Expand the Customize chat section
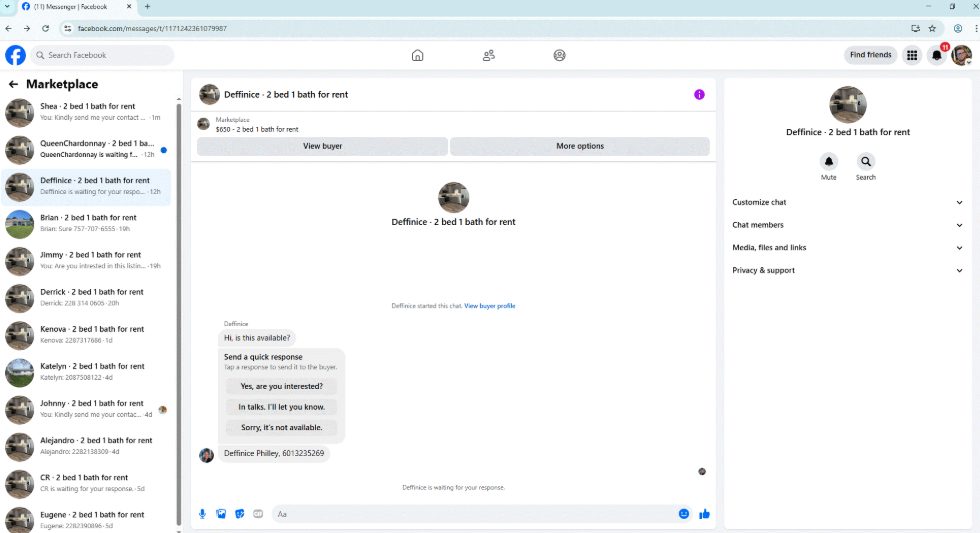 (848, 202)
